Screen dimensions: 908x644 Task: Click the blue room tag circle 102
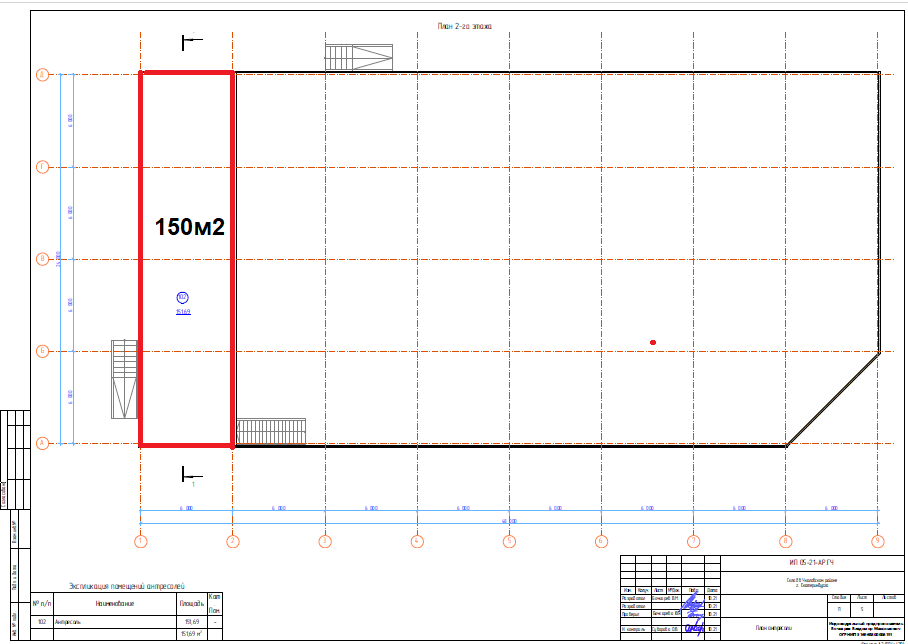(x=182, y=297)
